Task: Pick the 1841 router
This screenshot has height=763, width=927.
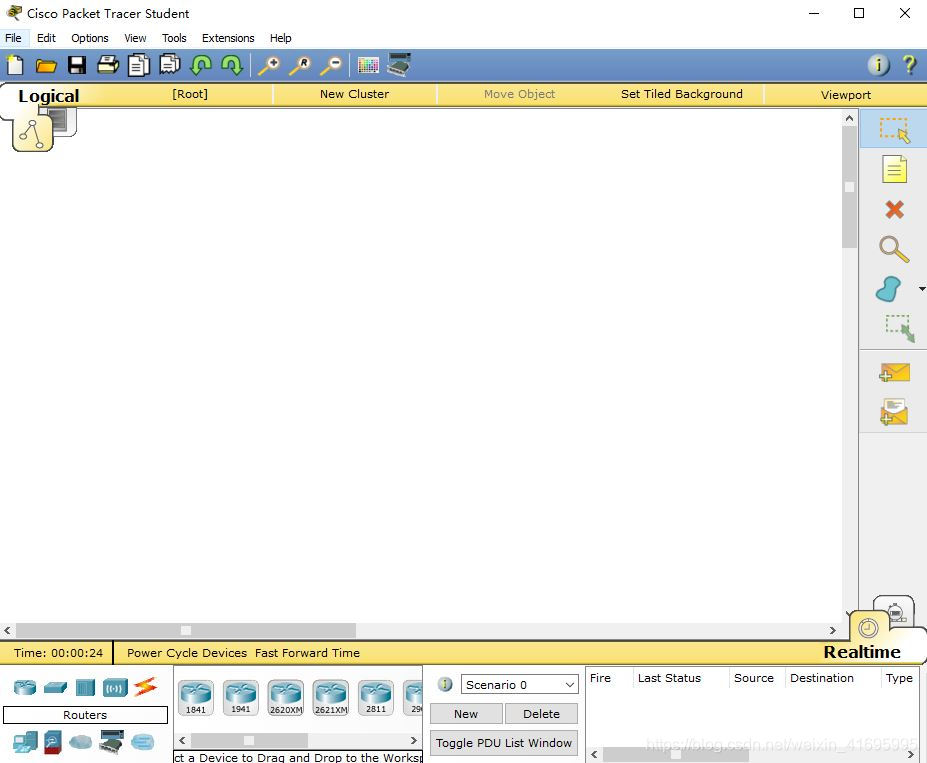Action: click(x=196, y=697)
